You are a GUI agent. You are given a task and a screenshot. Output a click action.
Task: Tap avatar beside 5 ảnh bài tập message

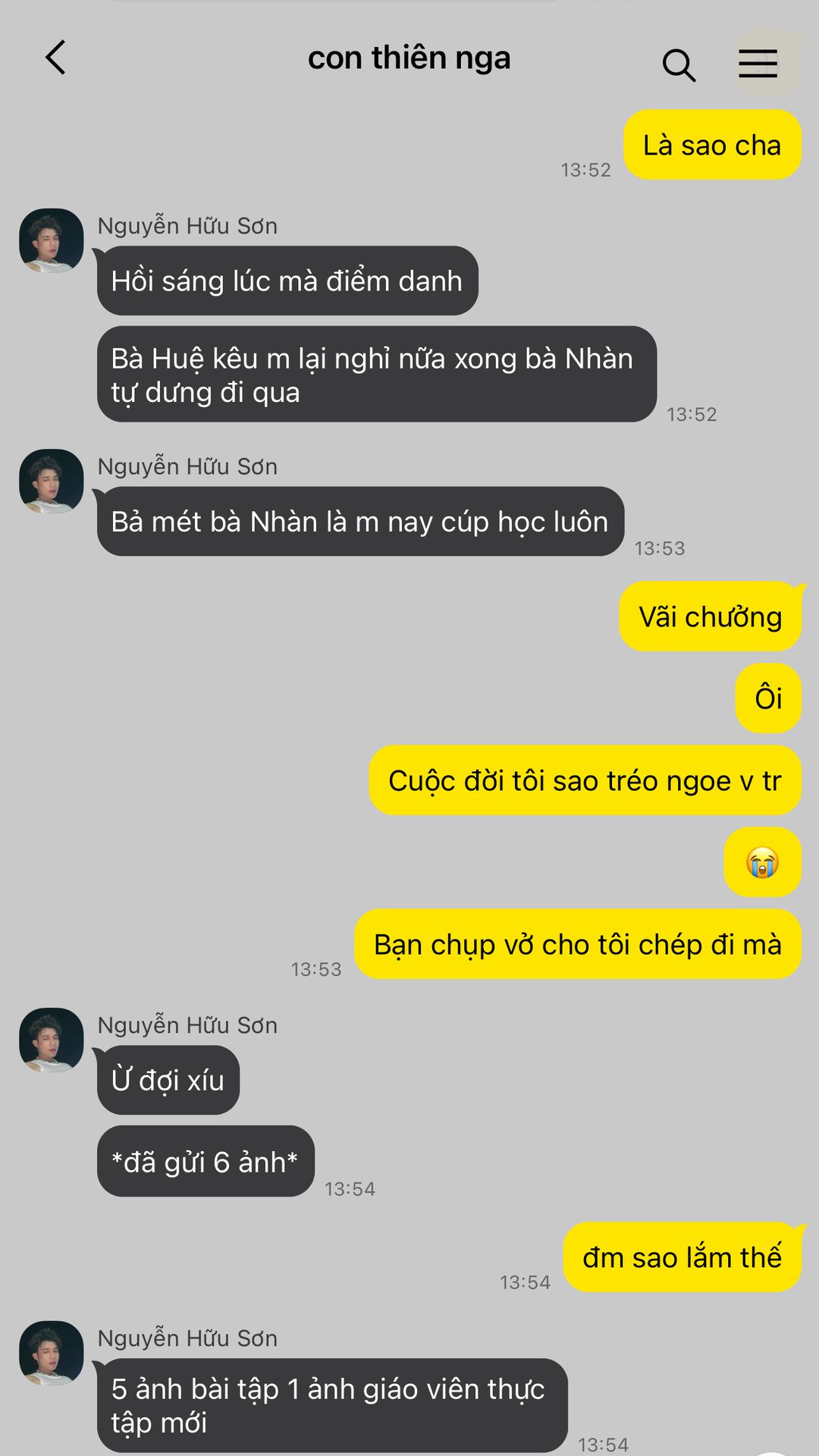point(51,1353)
